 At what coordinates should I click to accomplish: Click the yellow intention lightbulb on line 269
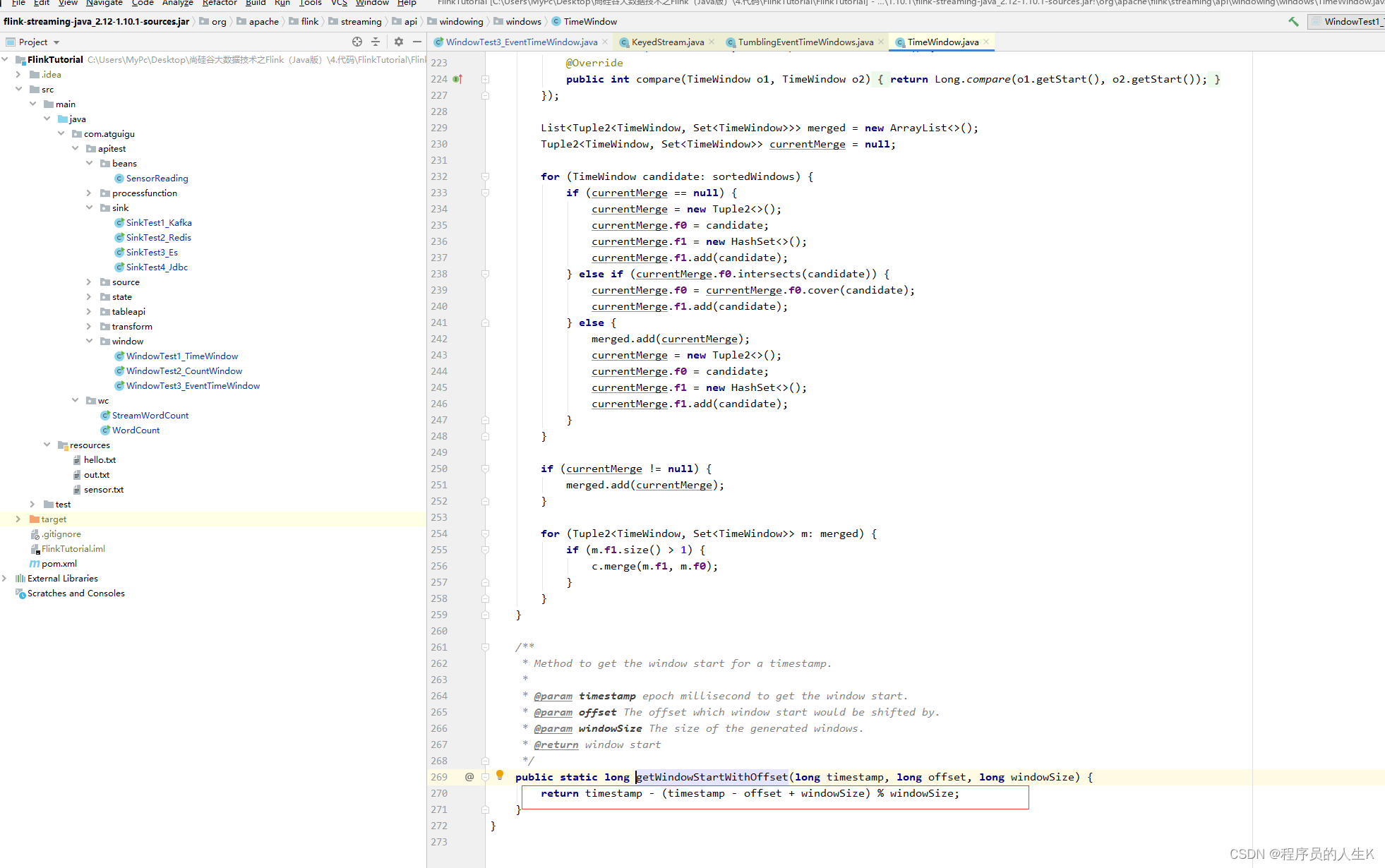point(500,775)
